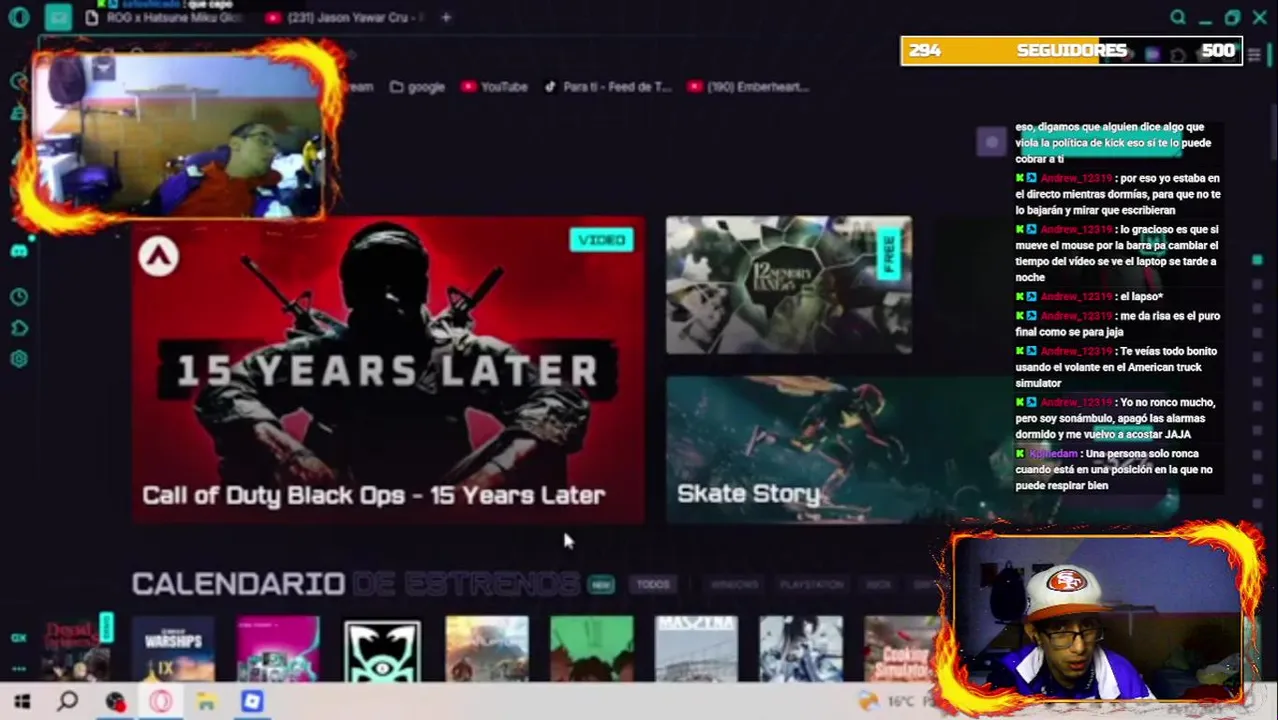Open the Opera GX taskbar icon
The height and width of the screenshot is (720, 1278).
(x=161, y=702)
